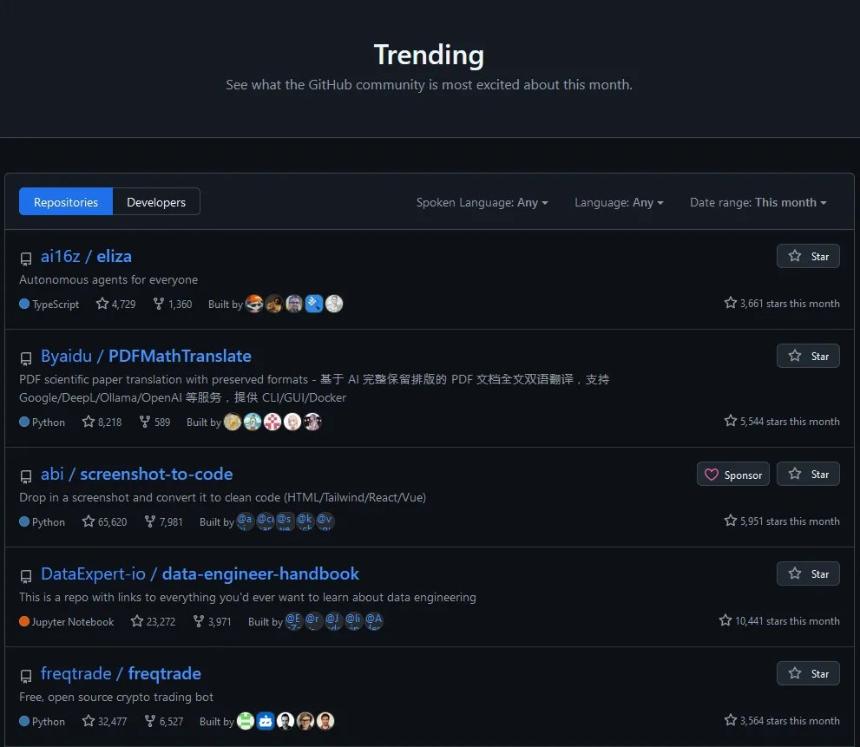Expand the Spoken Language: Any dropdown
Screen dimensions: 860x747
coord(482,202)
